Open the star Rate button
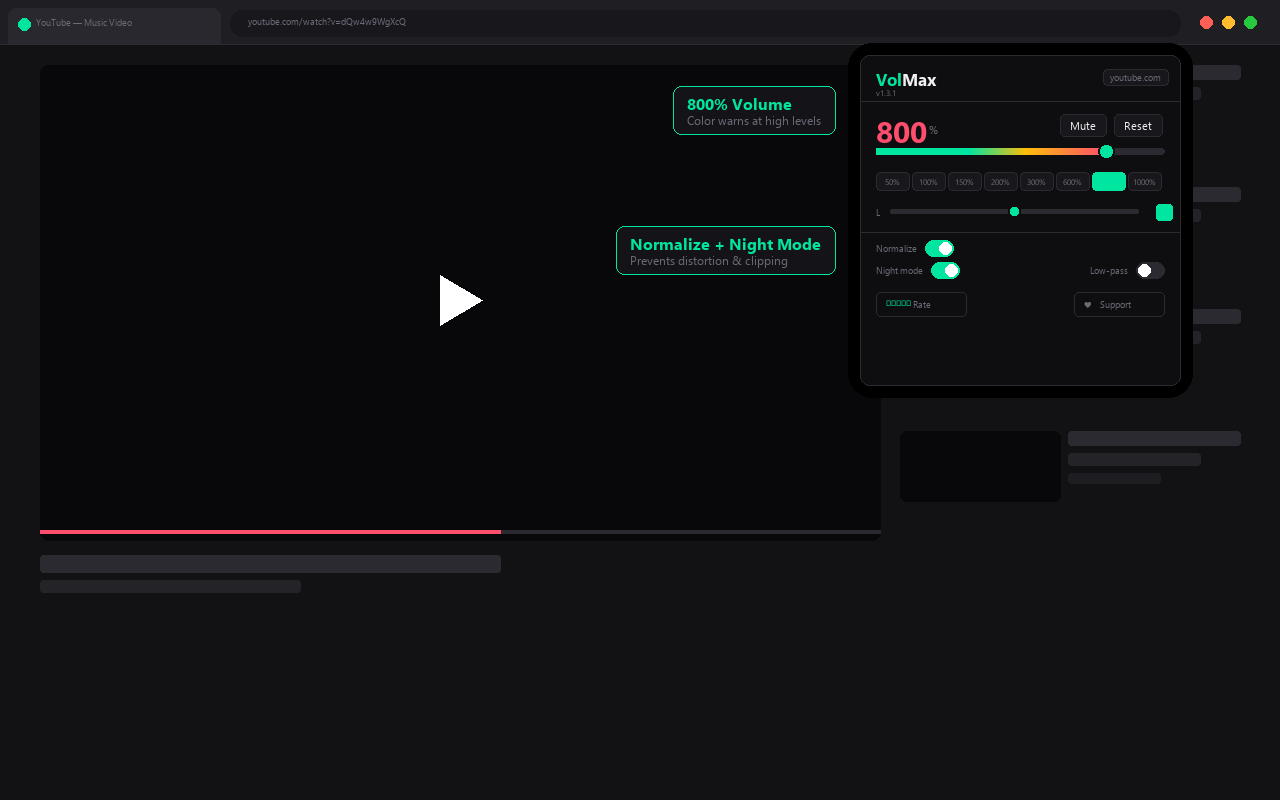The height and width of the screenshot is (800, 1280). (921, 304)
